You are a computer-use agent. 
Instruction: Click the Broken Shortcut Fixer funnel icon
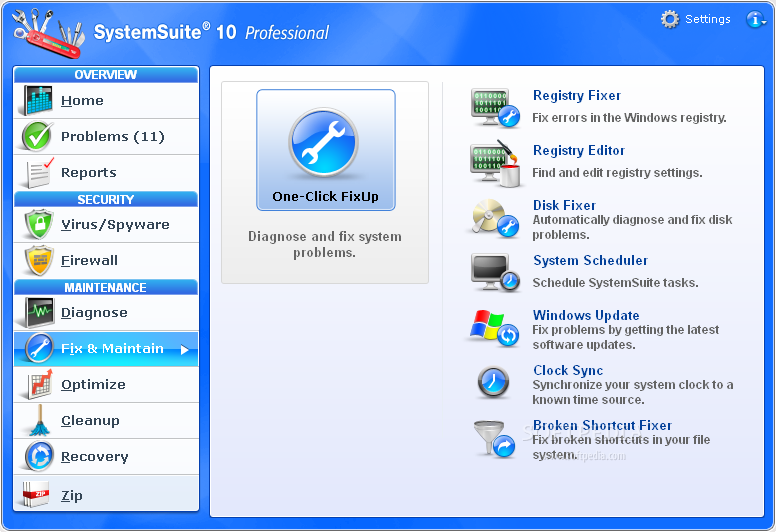click(494, 439)
